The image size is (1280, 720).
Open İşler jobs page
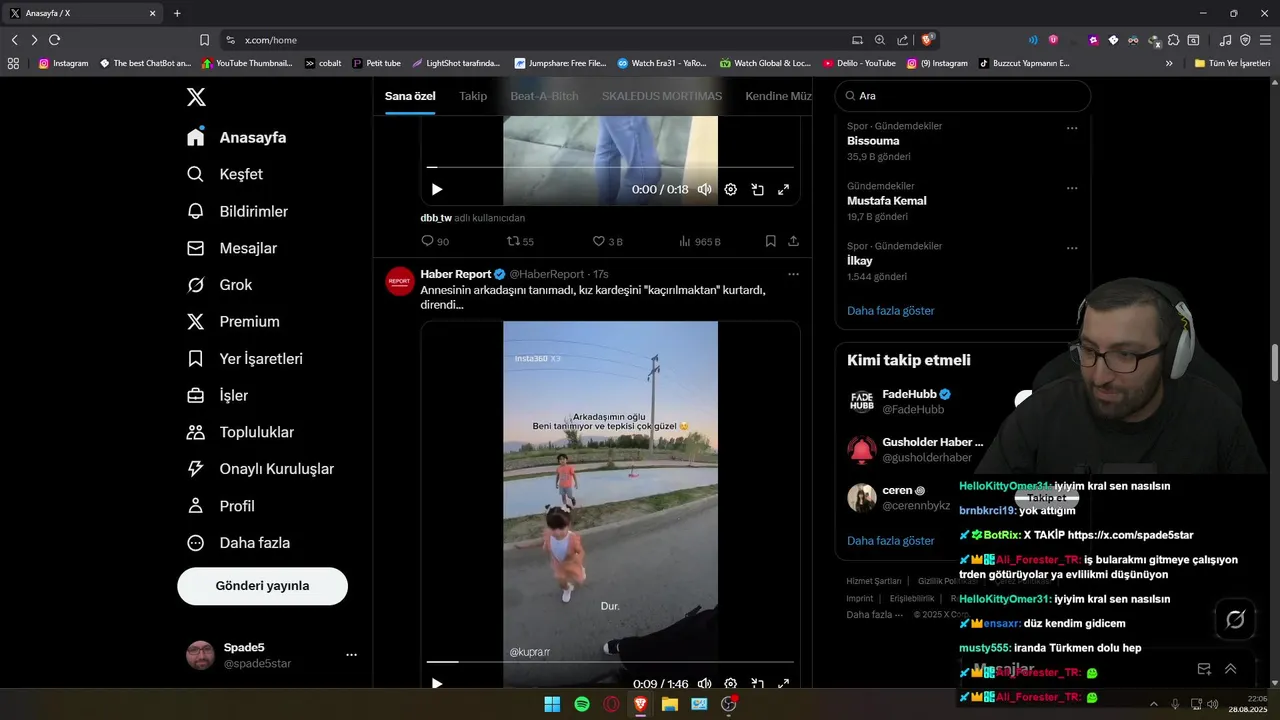tap(217, 395)
